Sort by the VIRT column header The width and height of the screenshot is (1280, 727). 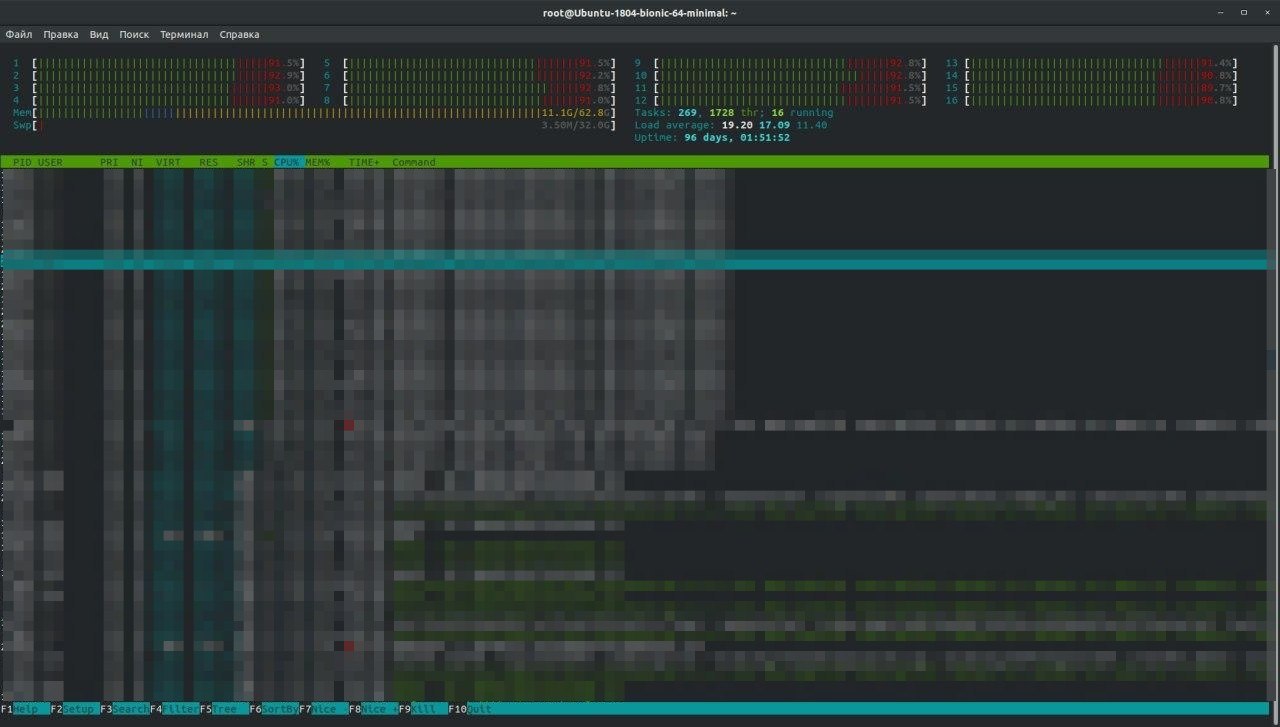[168, 162]
